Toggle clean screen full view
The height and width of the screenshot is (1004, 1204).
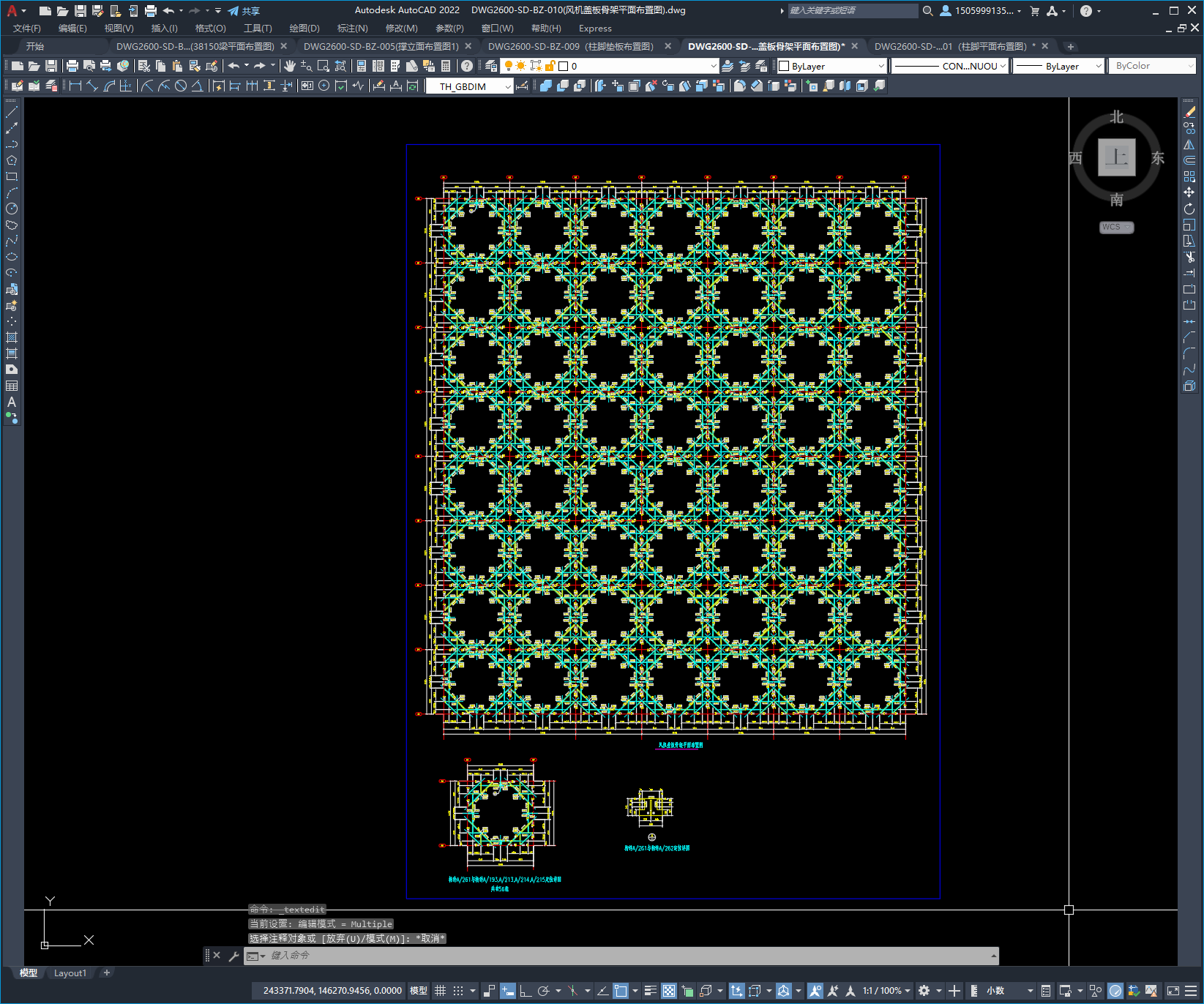[1173, 991]
